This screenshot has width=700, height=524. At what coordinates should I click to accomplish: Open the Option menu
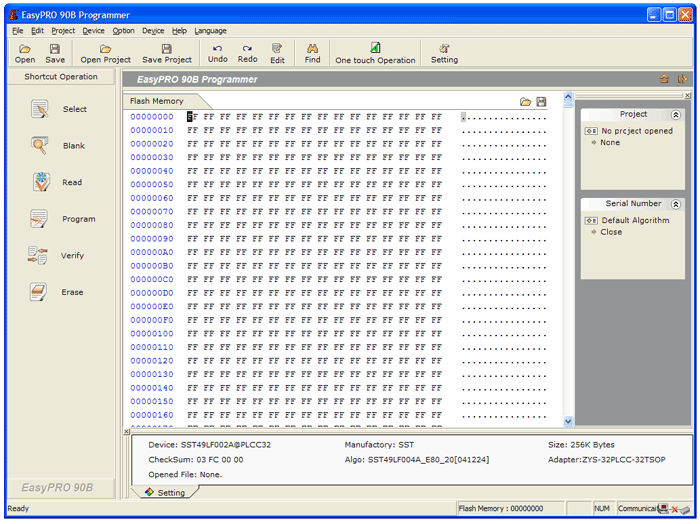(123, 31)
